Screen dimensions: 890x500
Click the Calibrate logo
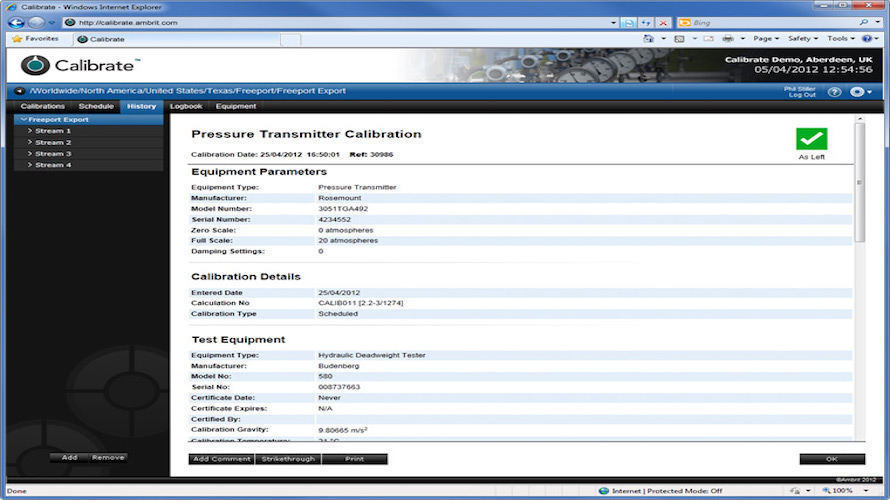tap(80, 65)
